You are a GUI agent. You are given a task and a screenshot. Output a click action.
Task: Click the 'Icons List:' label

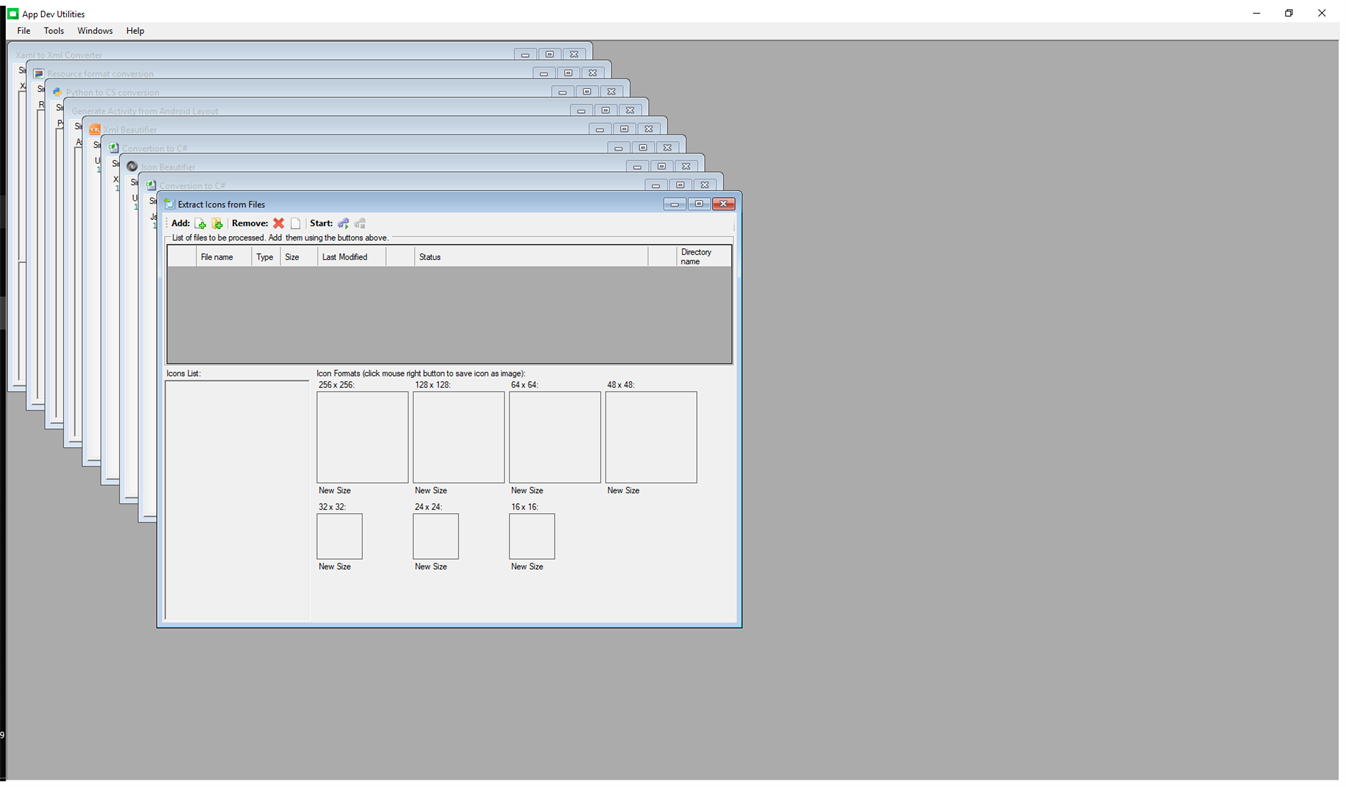tap(183, 373)
